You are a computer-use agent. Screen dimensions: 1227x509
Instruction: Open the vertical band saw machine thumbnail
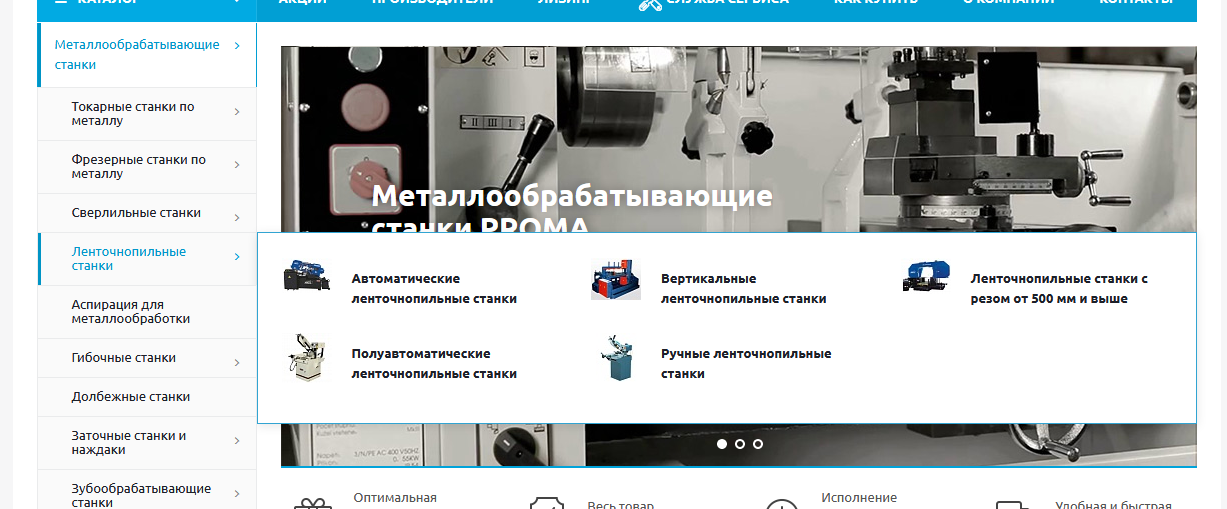coord(615,279)
